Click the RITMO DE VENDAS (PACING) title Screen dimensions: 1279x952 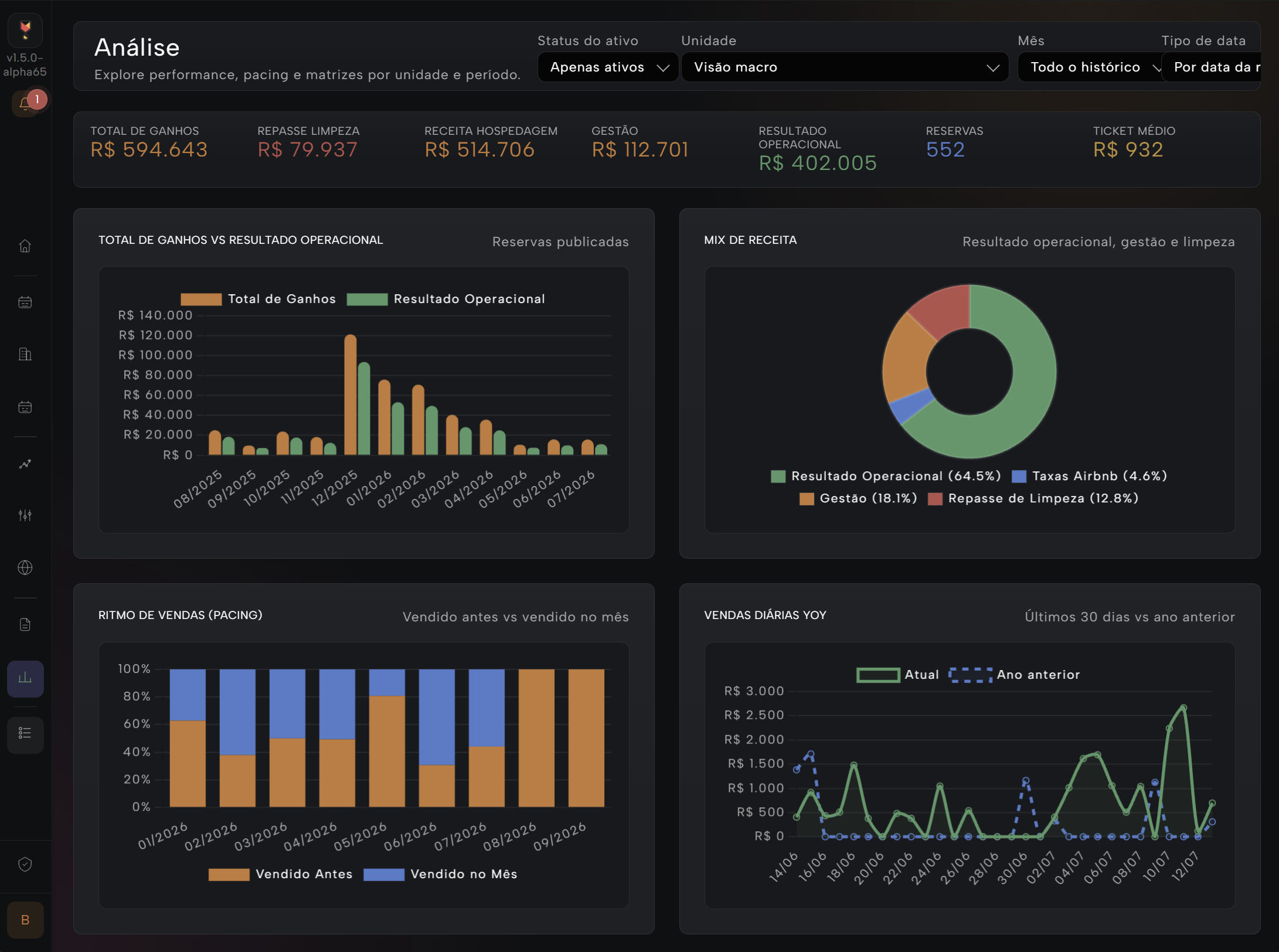[x=181, y=615]
